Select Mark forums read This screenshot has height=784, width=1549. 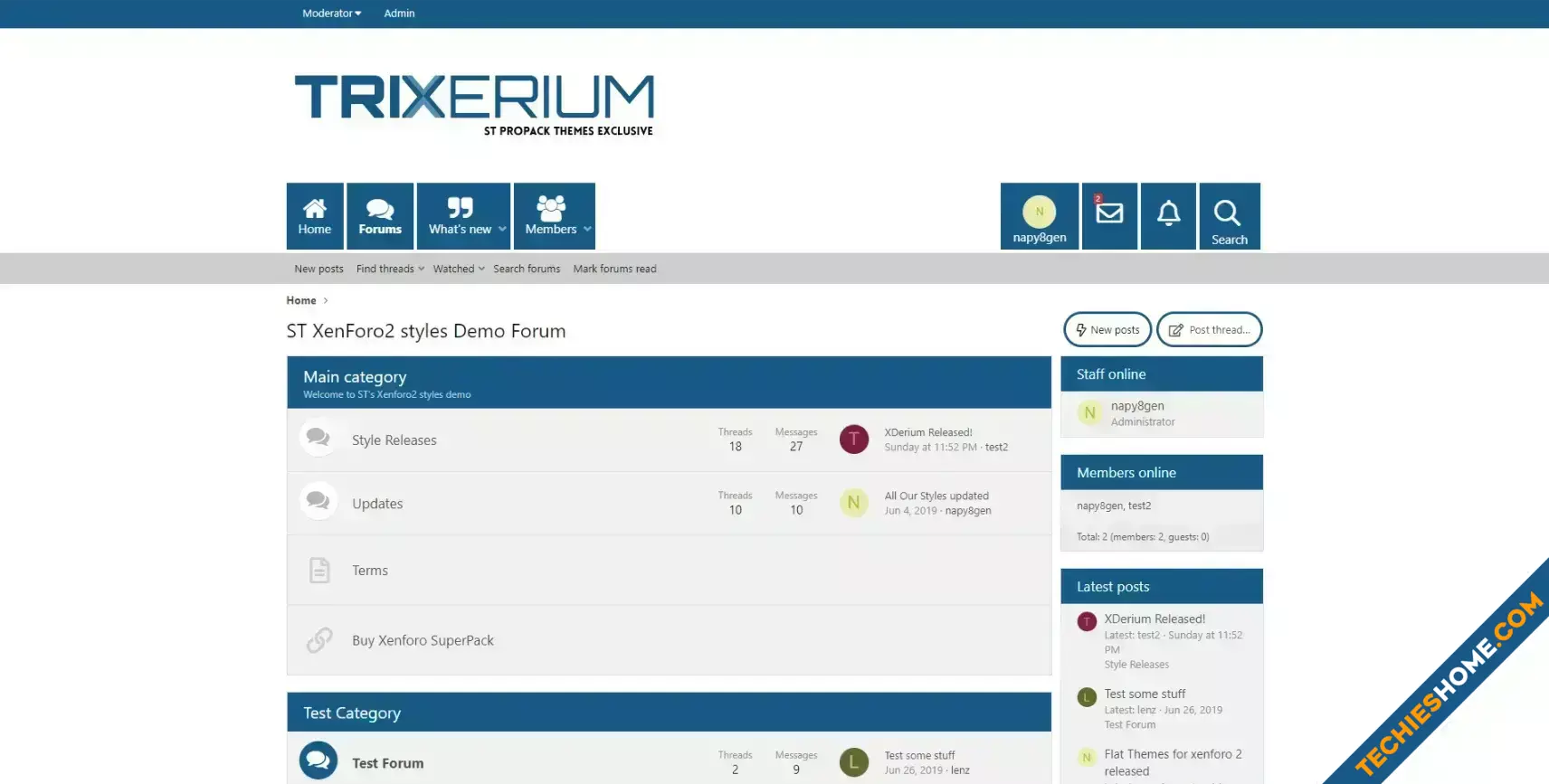pos(614,269)
